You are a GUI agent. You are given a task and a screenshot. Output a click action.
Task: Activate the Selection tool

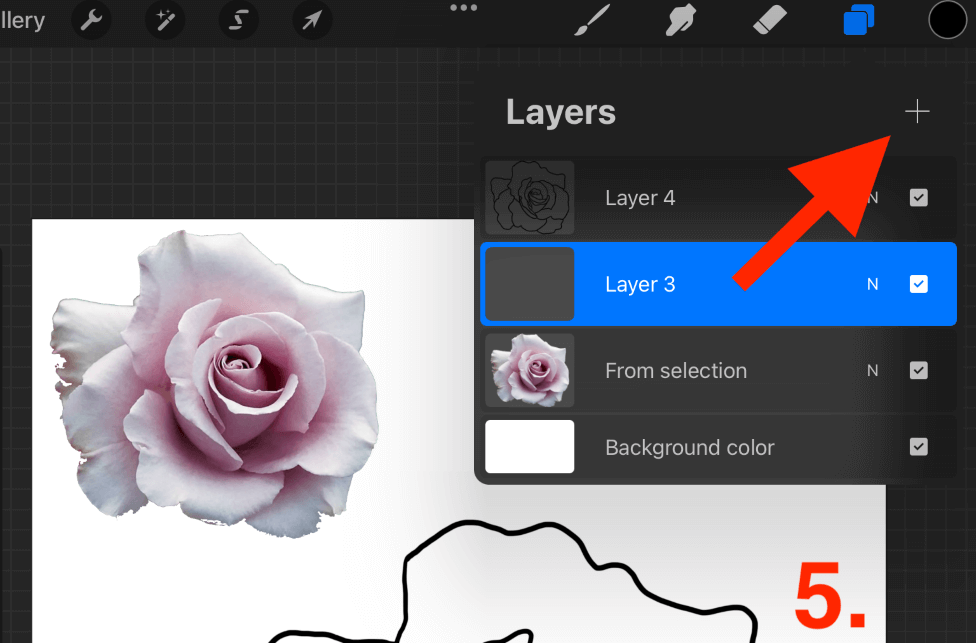[x=238, y=21]
